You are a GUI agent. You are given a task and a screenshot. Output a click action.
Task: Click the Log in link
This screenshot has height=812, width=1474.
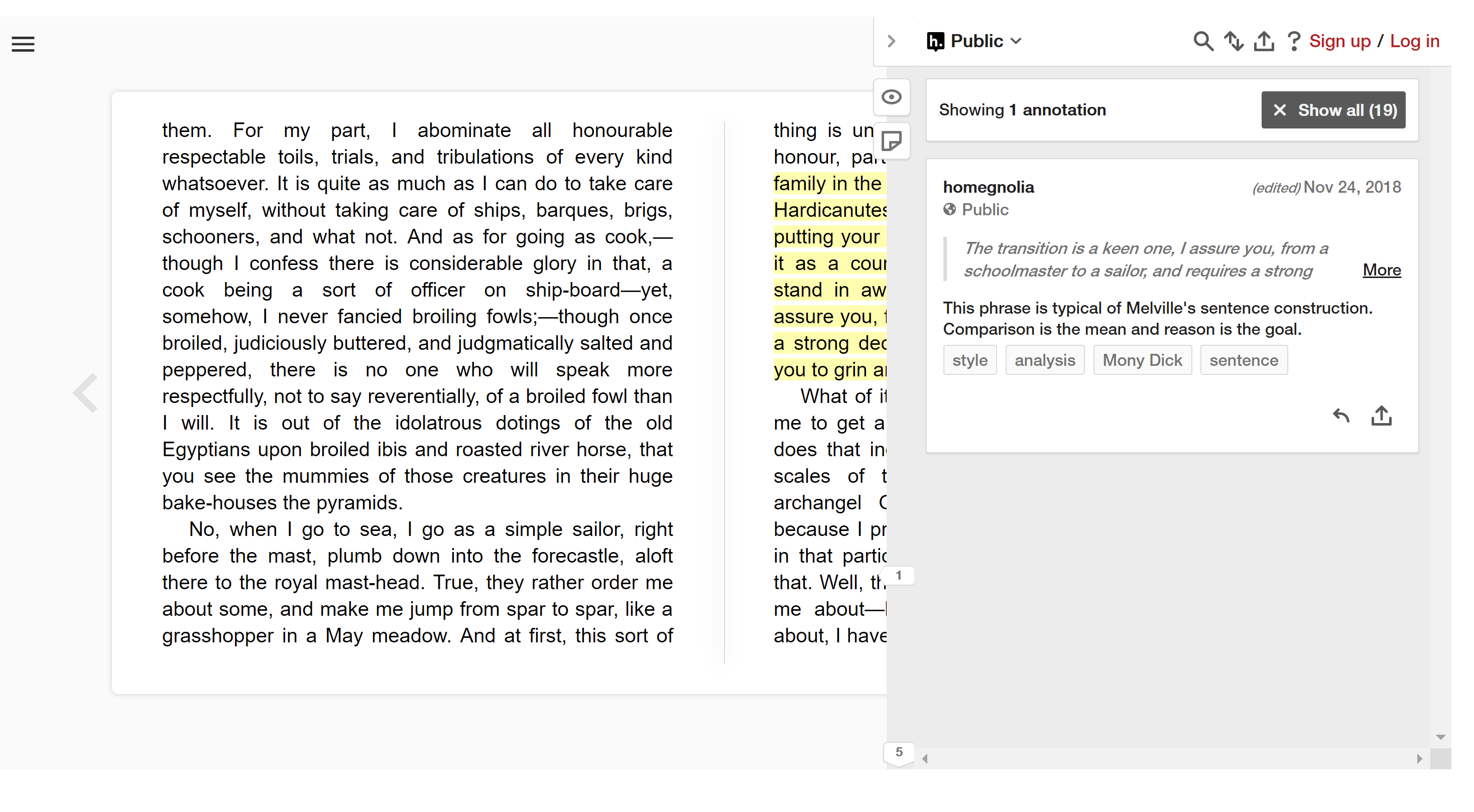[1414, 41]
